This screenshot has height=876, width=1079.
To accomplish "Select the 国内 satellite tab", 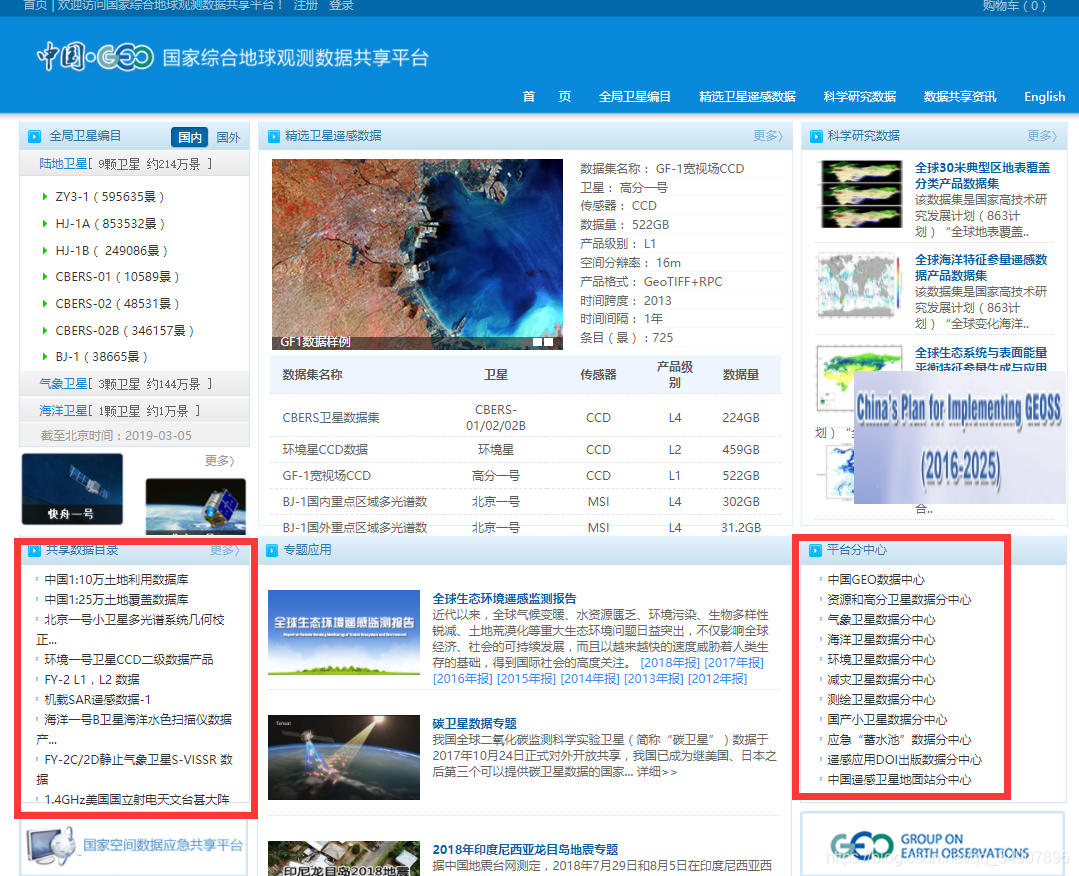I will [x=189, y=137].
